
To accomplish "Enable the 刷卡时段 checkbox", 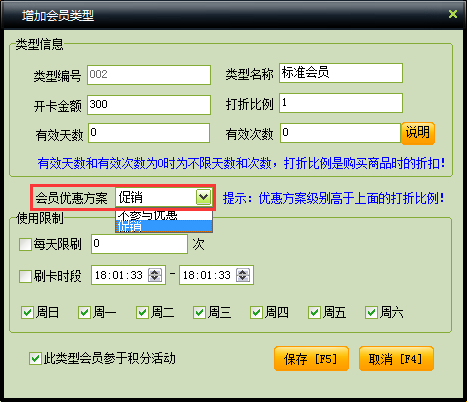I will point(25,276).
